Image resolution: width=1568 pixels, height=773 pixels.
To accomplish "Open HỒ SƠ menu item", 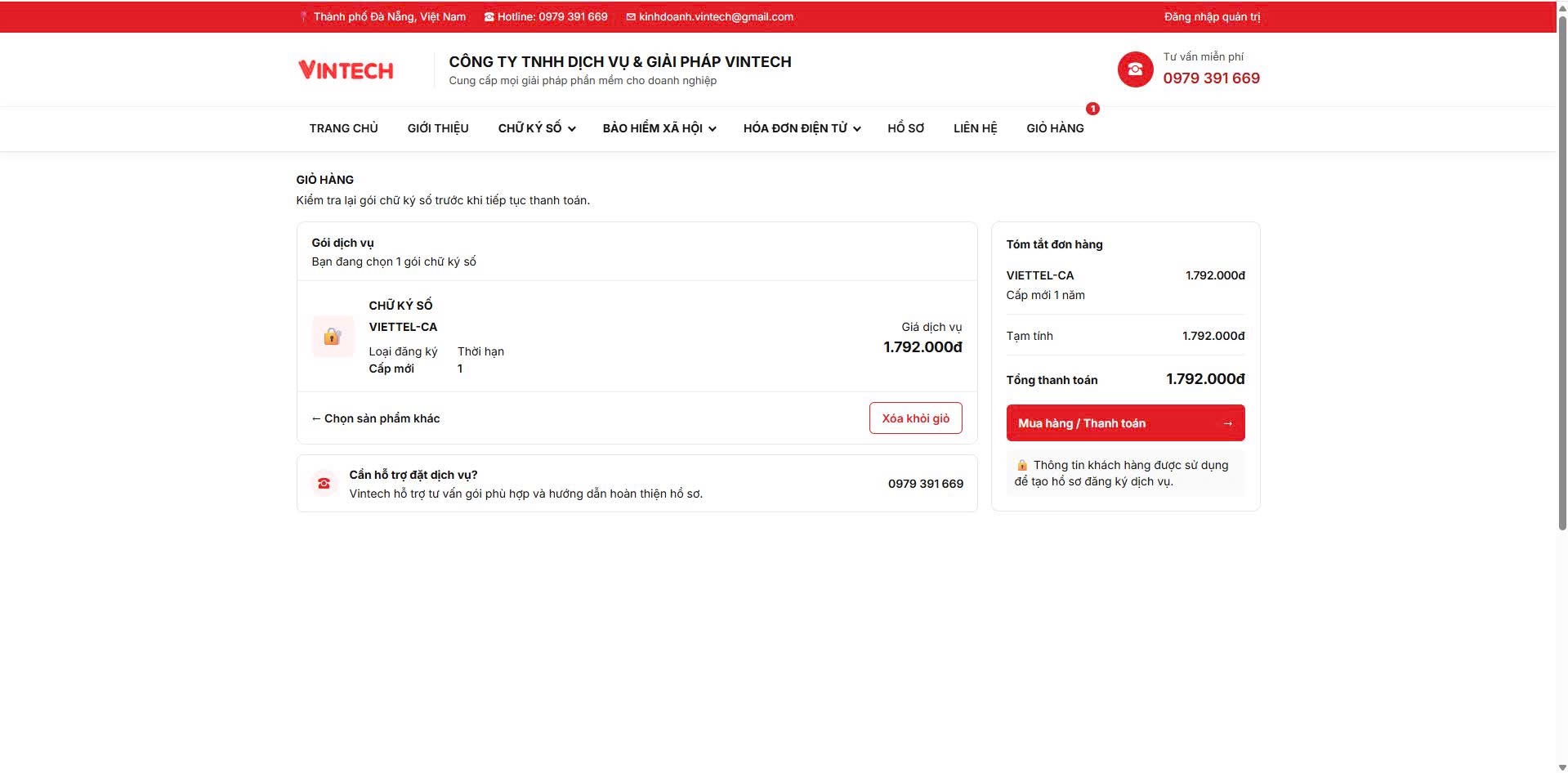I will pyautogui.click(x=905, y=128).
